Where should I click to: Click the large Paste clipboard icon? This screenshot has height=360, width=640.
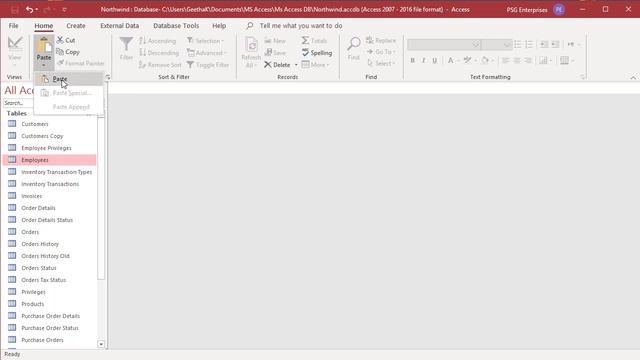[x=44, y=45]
